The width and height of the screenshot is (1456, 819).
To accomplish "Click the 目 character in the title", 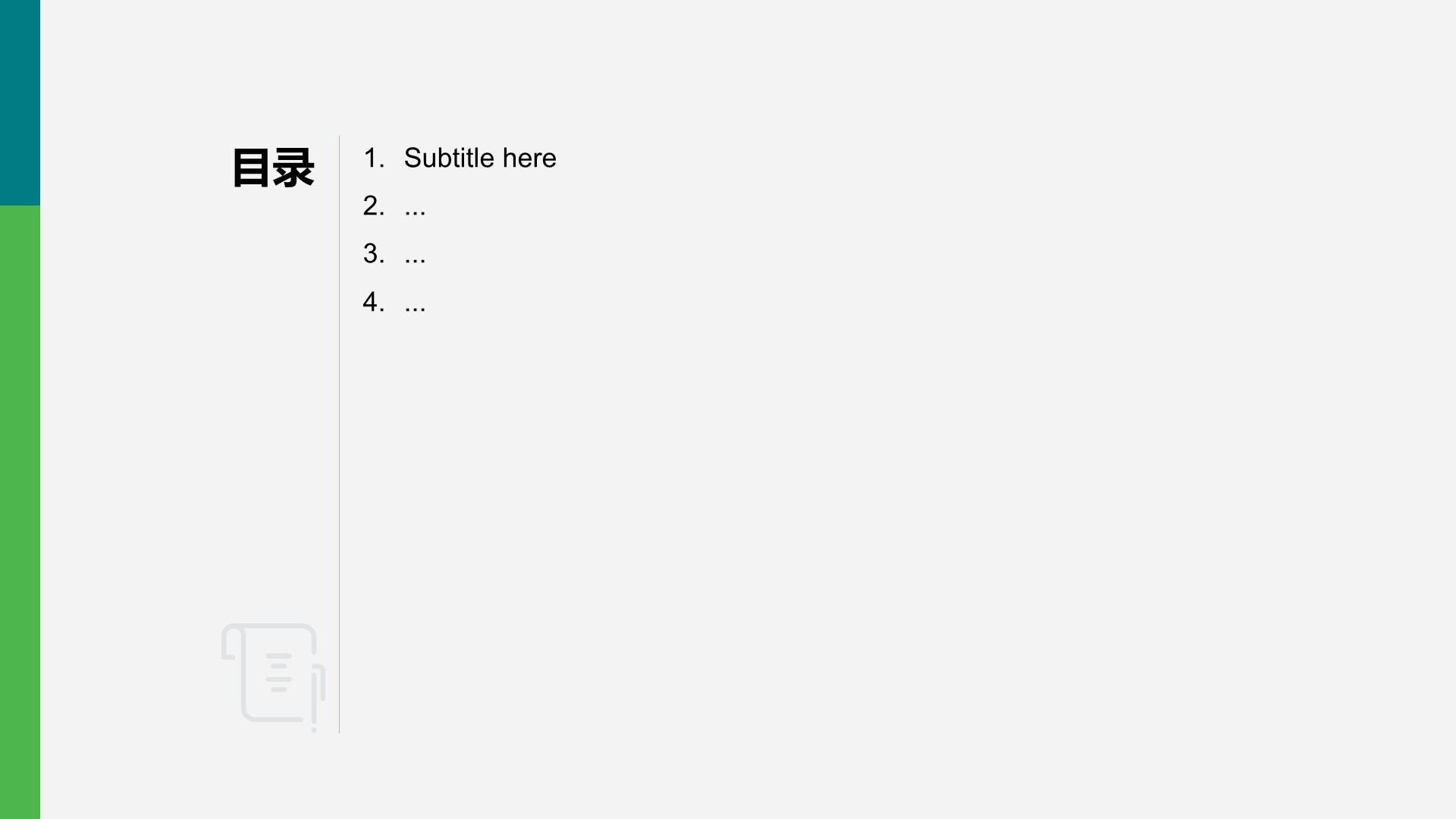I will click(251, 168).
